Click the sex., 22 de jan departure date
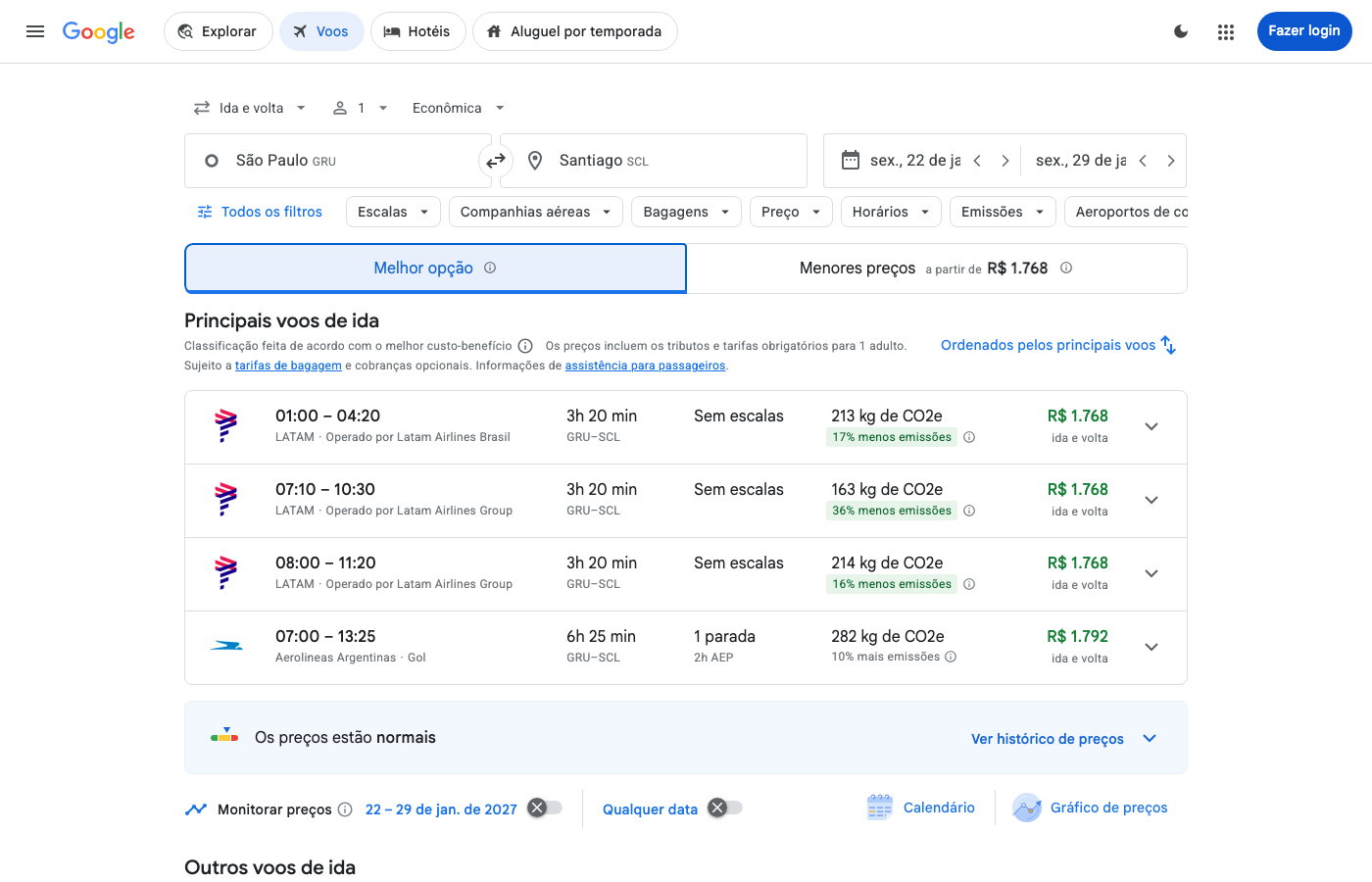 click(x=915, y=161)
